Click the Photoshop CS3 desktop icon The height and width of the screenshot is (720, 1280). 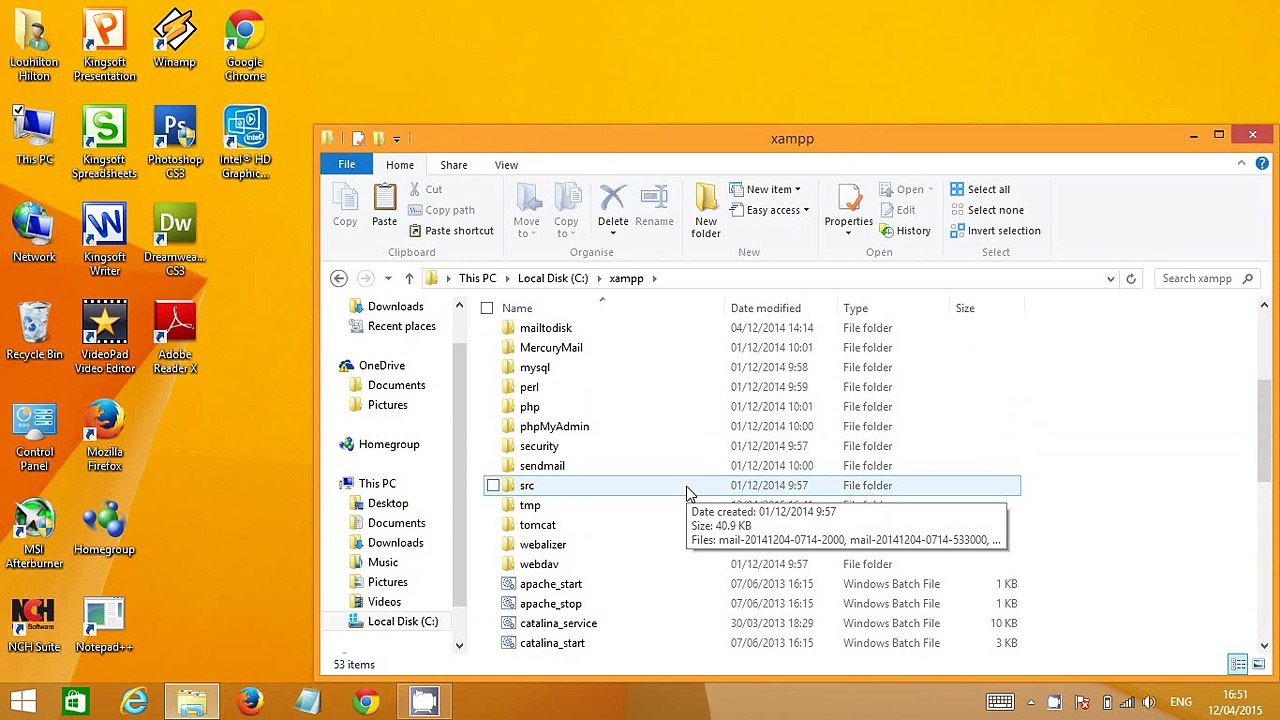(175, 144)
